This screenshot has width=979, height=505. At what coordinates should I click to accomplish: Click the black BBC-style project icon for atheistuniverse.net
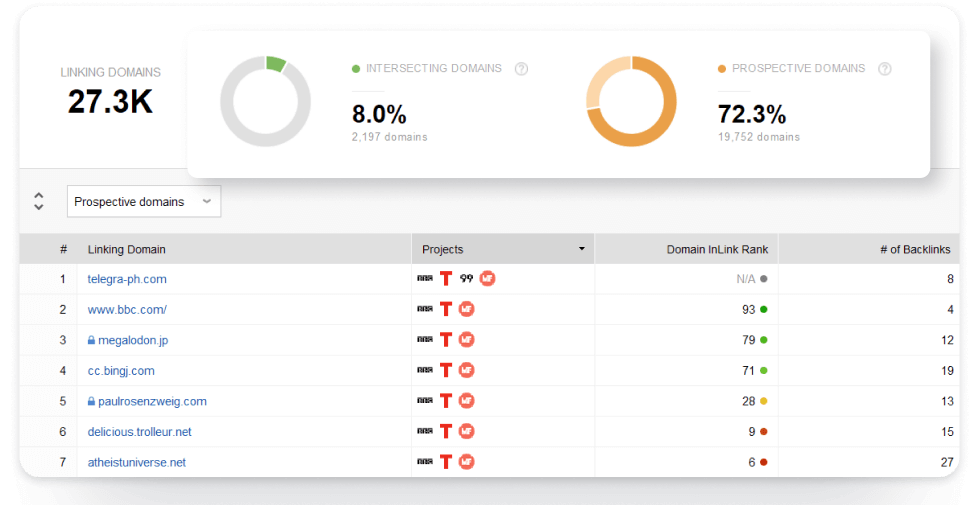[425, 462]
